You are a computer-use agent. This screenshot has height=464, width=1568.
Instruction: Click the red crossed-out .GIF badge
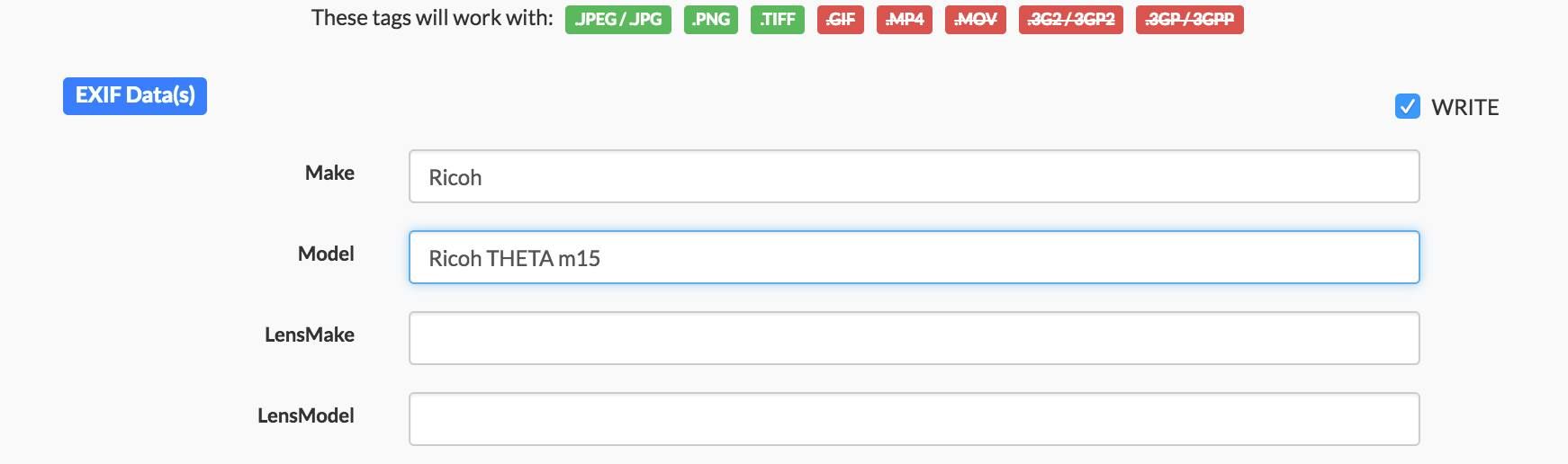[x=840, y=20]
